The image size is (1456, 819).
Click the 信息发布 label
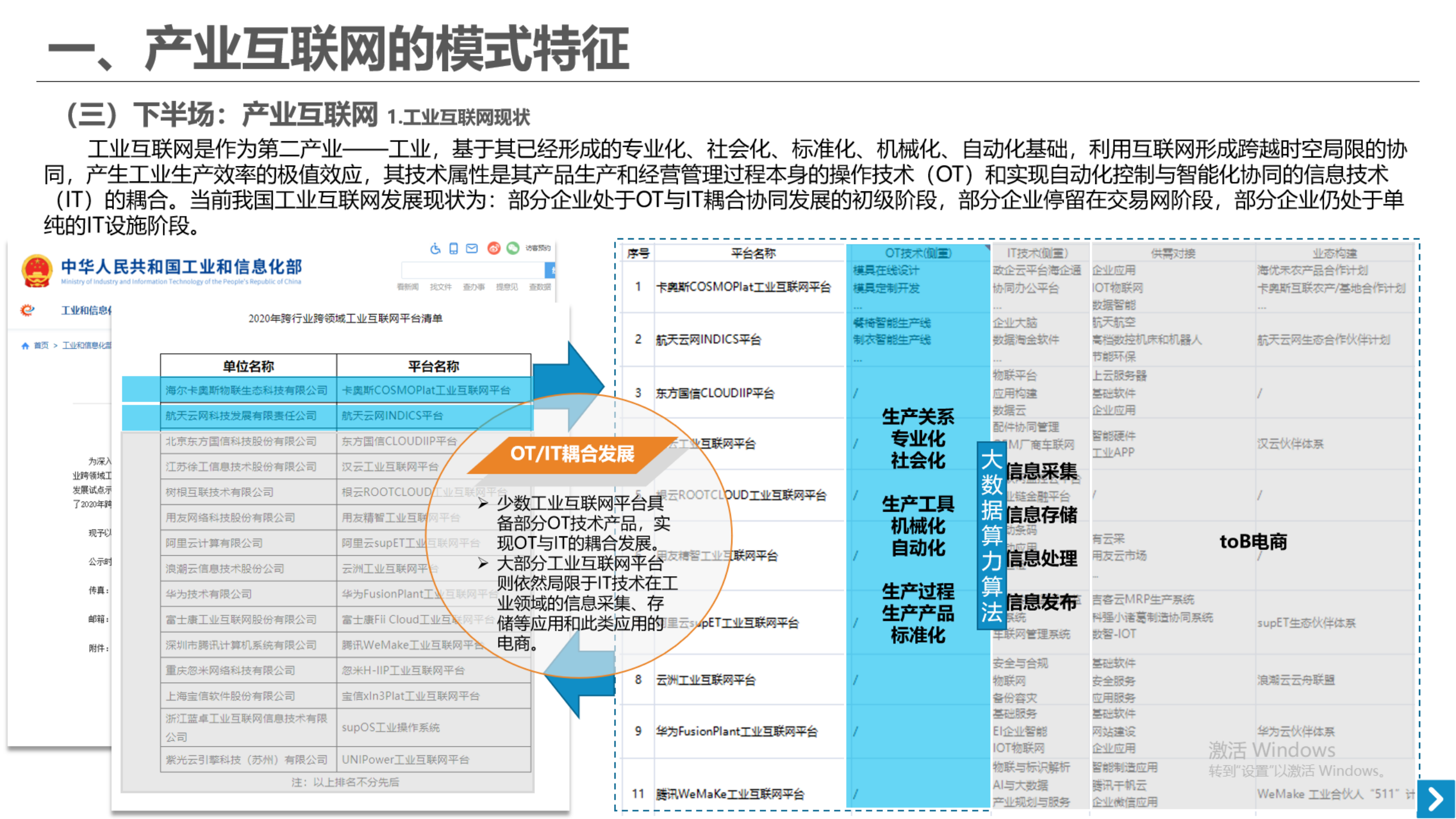[x=1041, y=602]
